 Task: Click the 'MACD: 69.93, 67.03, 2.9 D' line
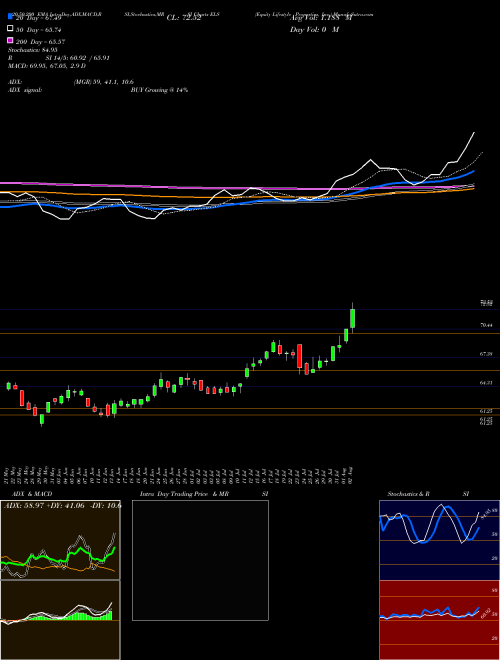(x=47, y=66)
